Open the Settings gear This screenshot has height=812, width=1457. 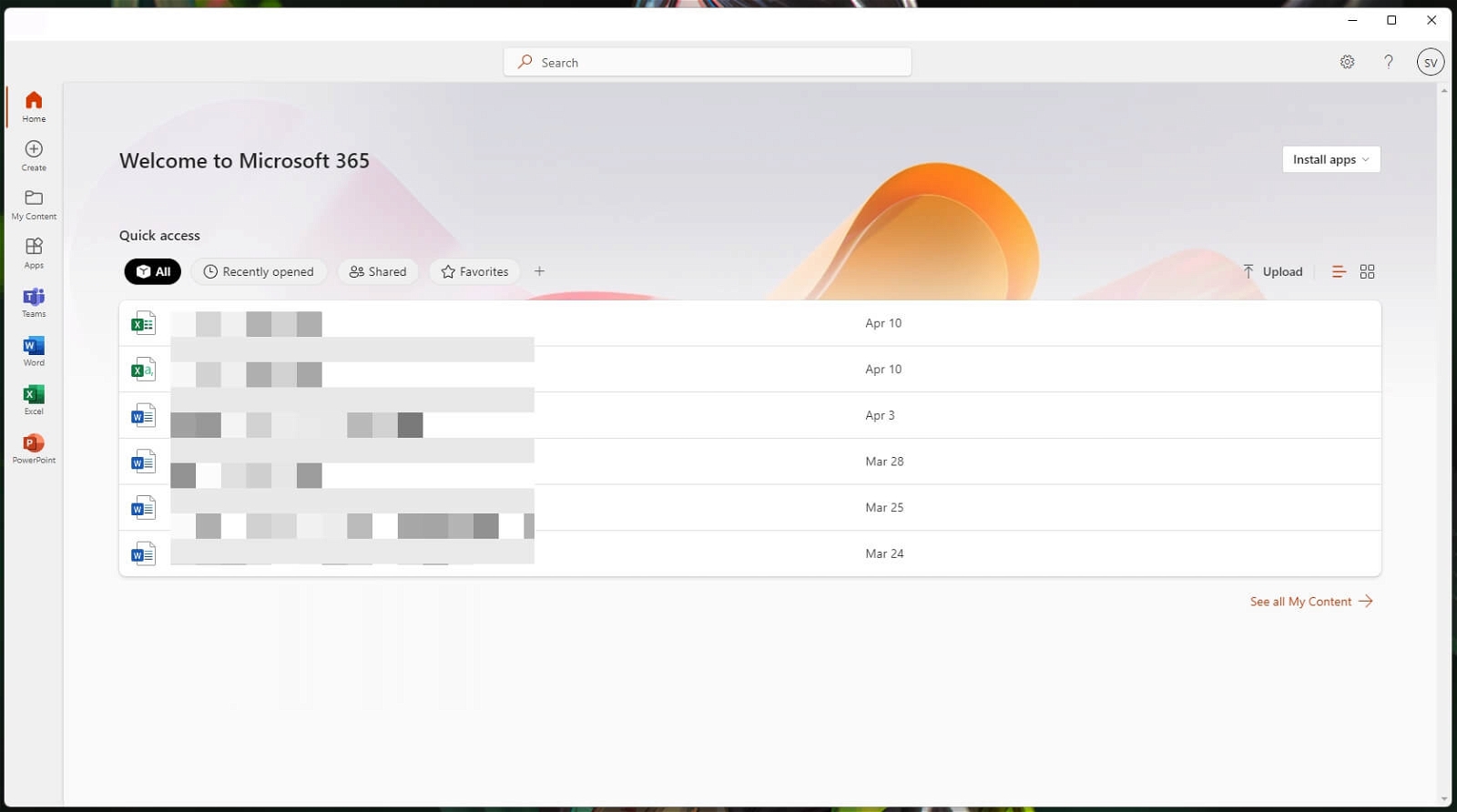pos(1347,62)
